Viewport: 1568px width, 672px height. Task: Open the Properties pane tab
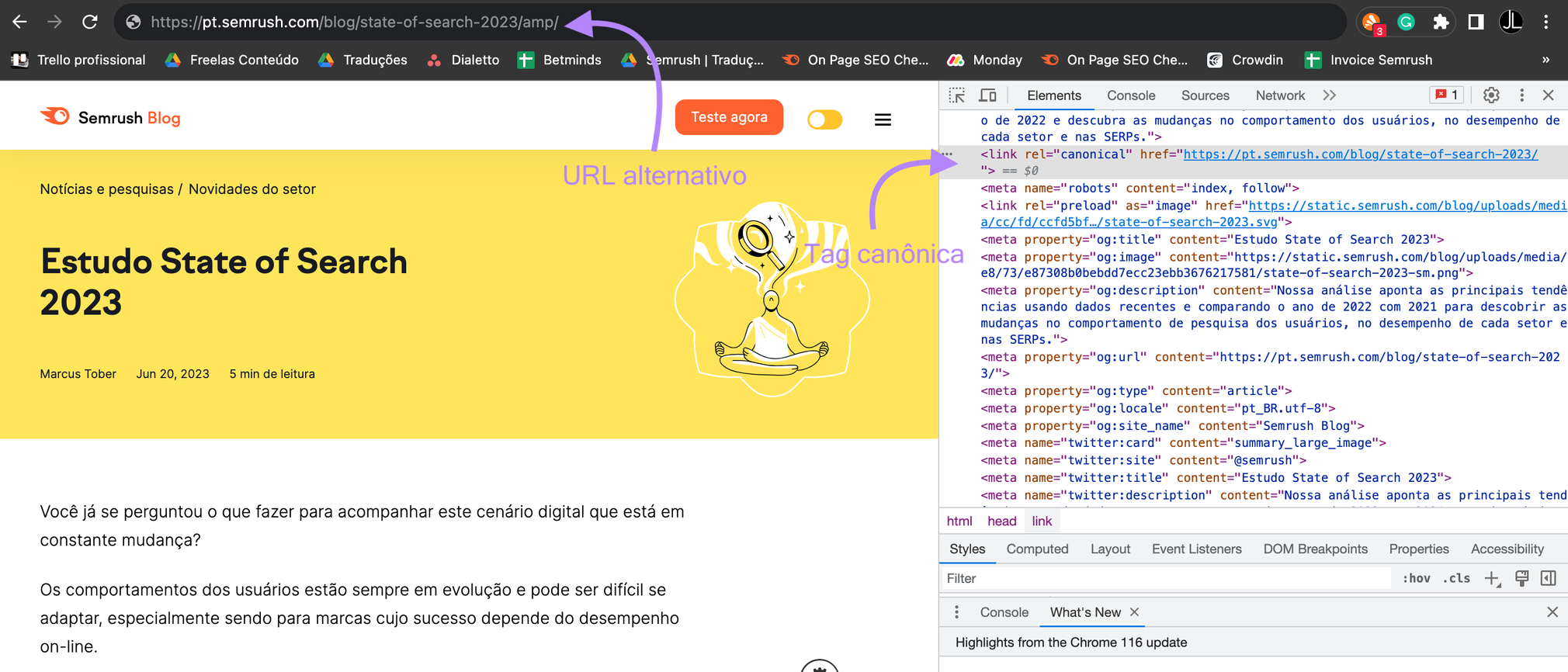point(1419,549)
